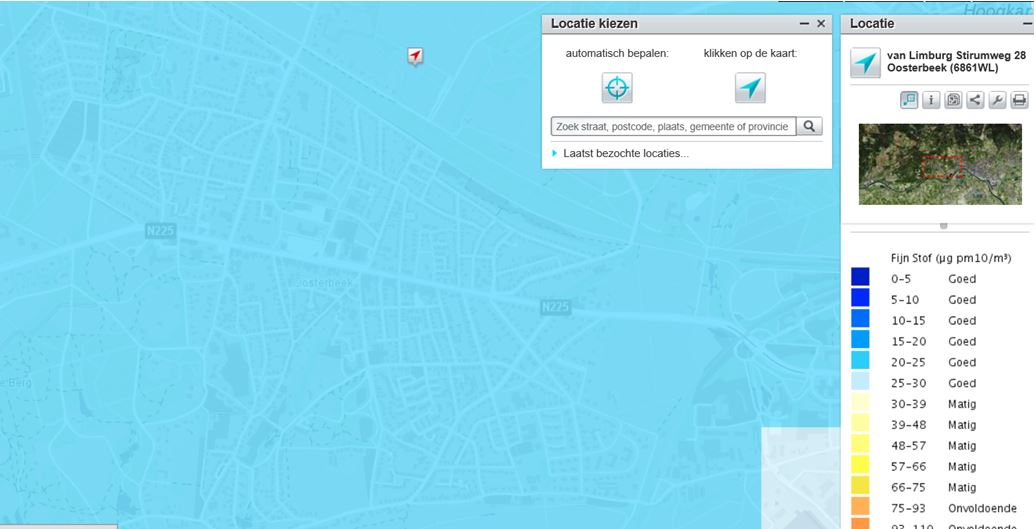Close the Locatie kiezen panel
Viewport: 1036px width, 529px height.
pos(821,24)
